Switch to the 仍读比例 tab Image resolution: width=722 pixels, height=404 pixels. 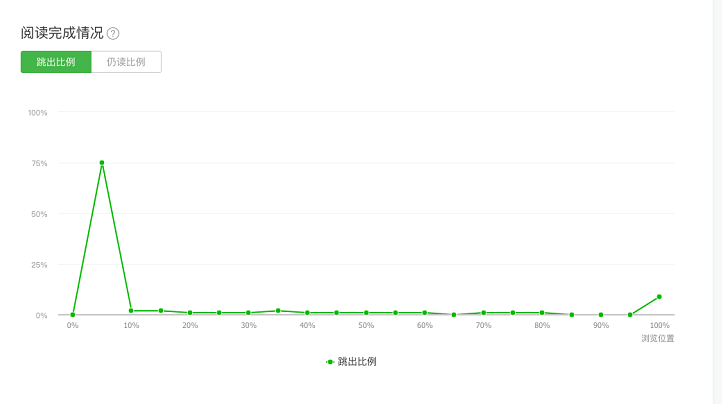(x=126, y=62)
